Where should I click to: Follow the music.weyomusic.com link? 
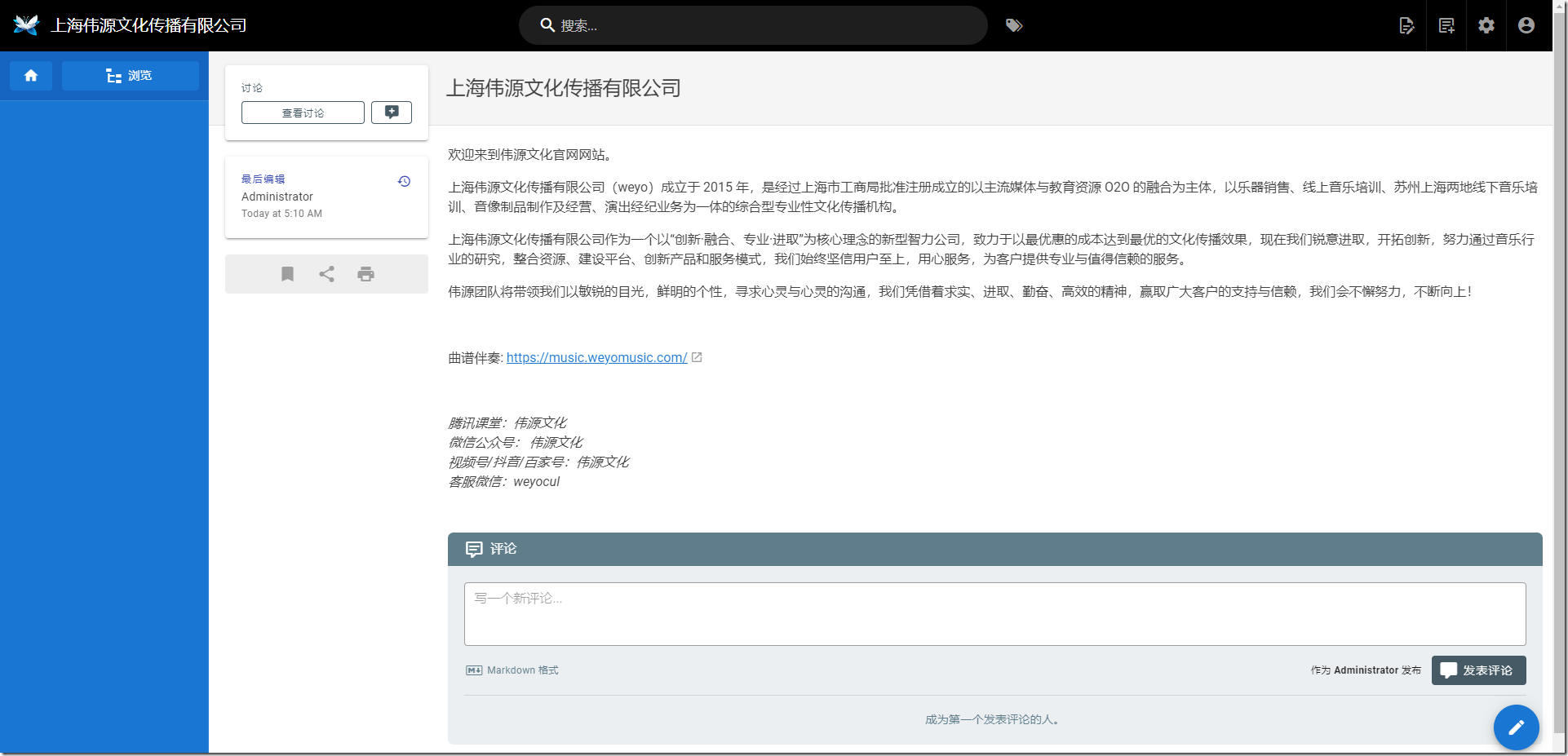tap(596, 357)
